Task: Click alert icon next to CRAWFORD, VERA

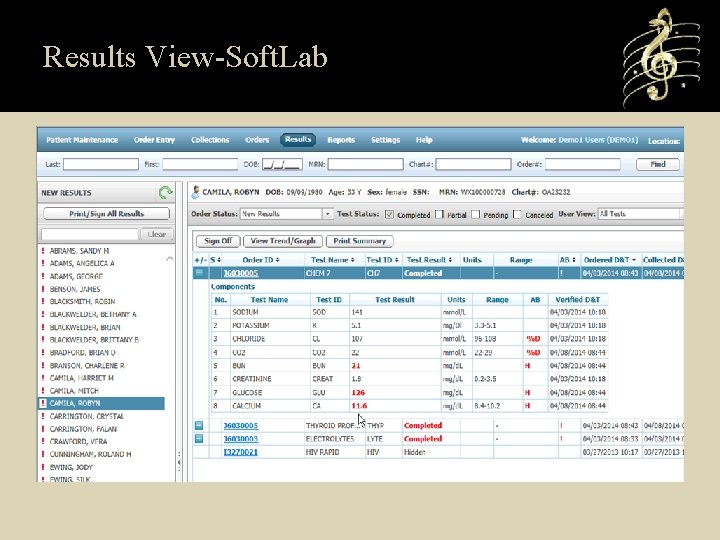Action: point(43,441)
